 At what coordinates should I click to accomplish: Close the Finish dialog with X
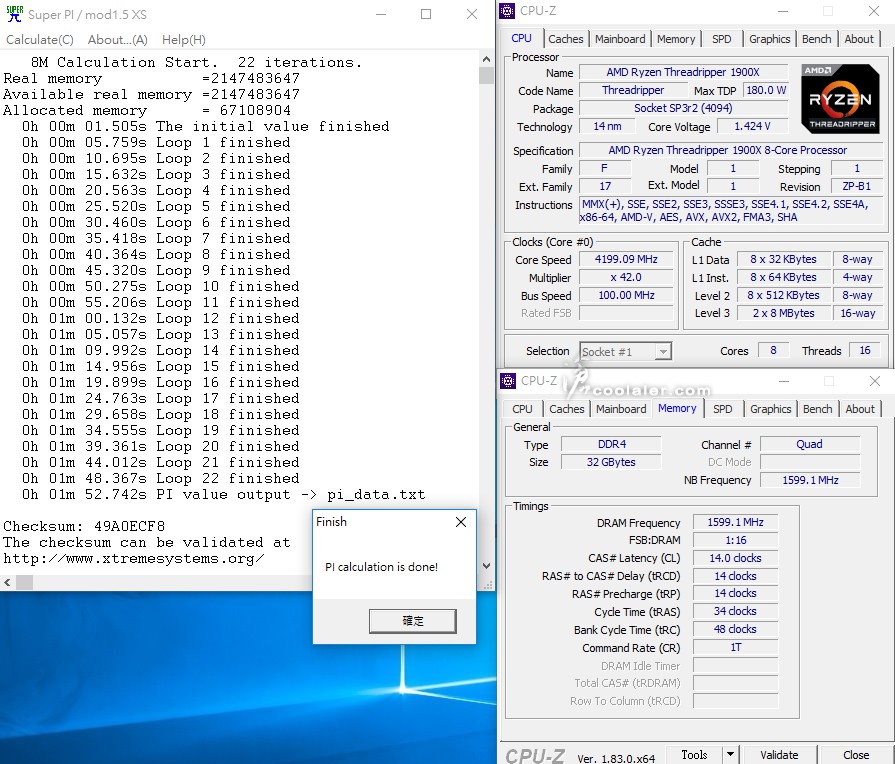[461, 522]
